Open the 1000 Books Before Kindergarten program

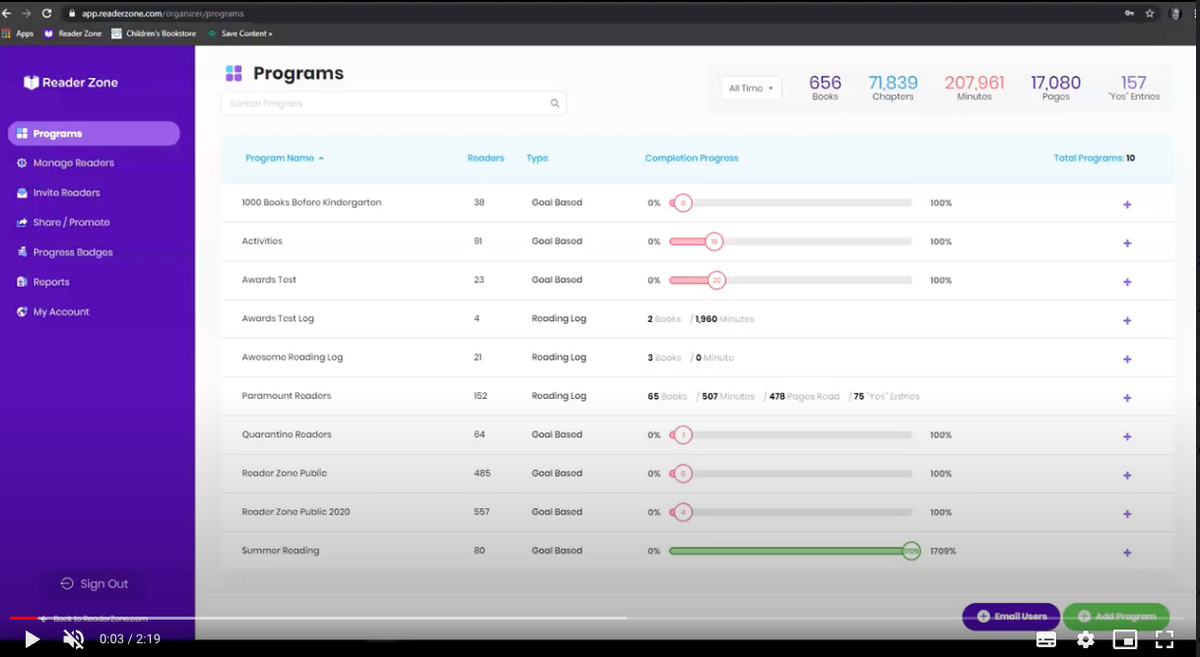(311, 202)
